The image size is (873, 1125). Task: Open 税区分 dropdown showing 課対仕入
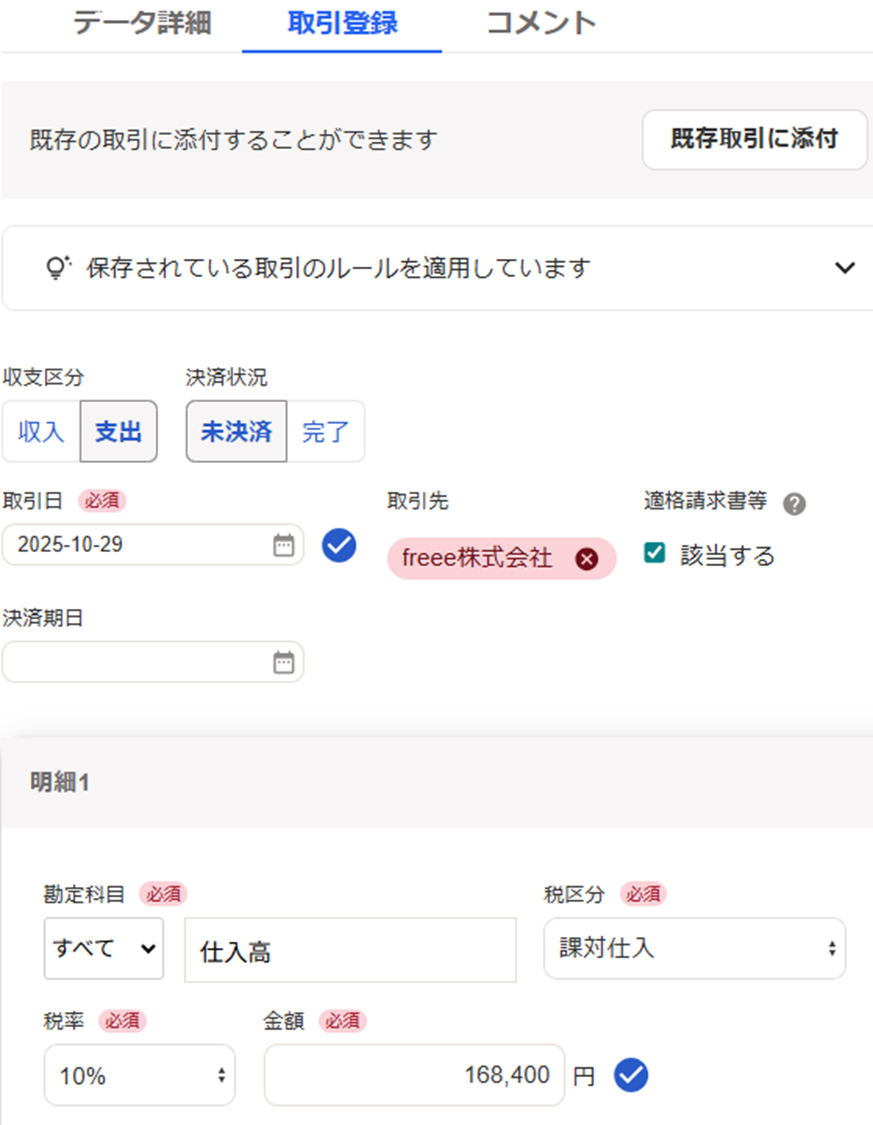point(694,948)
